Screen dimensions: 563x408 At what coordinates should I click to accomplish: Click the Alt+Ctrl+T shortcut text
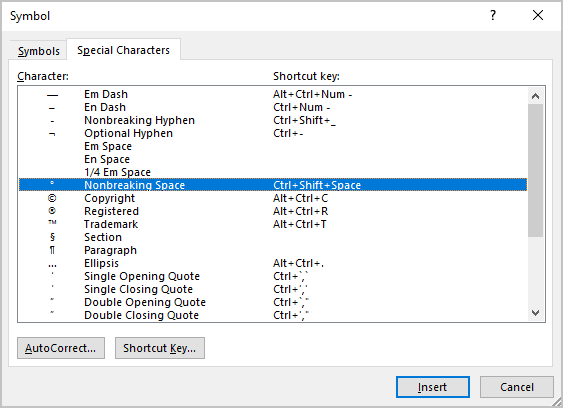[299, 224]
